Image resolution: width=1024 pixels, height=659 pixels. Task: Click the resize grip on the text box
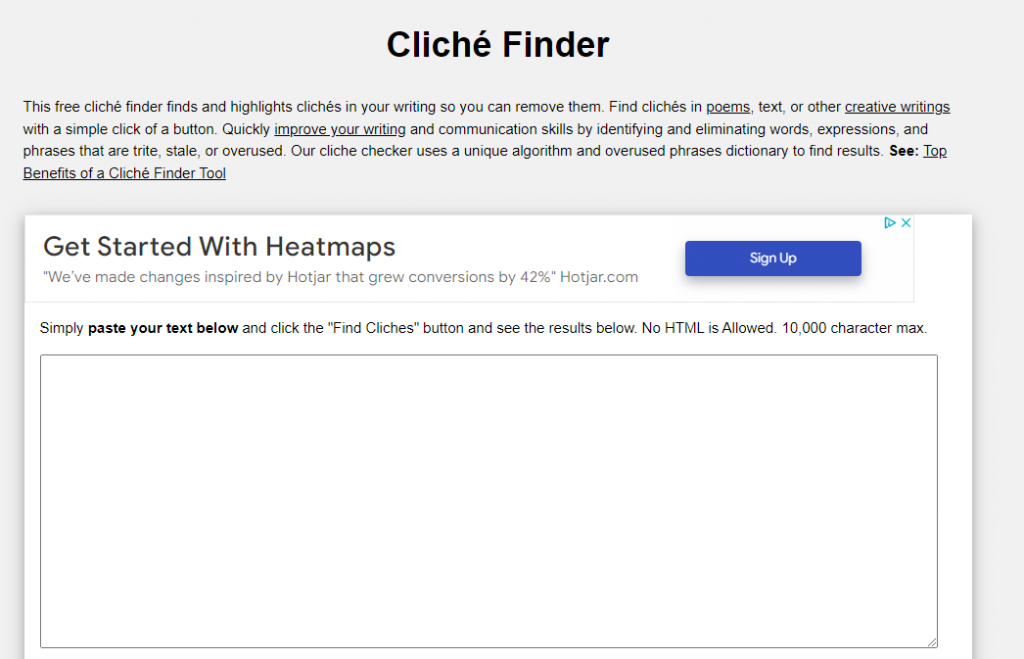(x=932, y=642)
